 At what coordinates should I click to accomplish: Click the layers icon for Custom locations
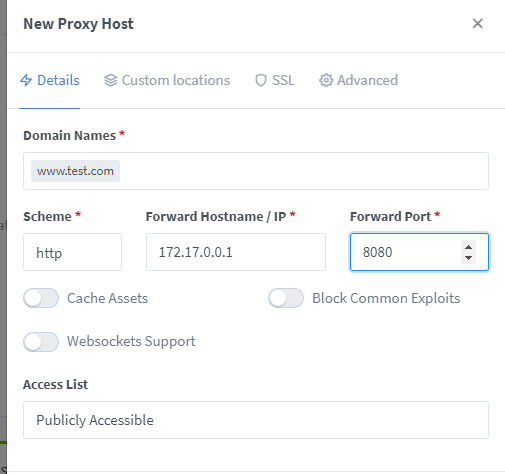click(111, 80)
